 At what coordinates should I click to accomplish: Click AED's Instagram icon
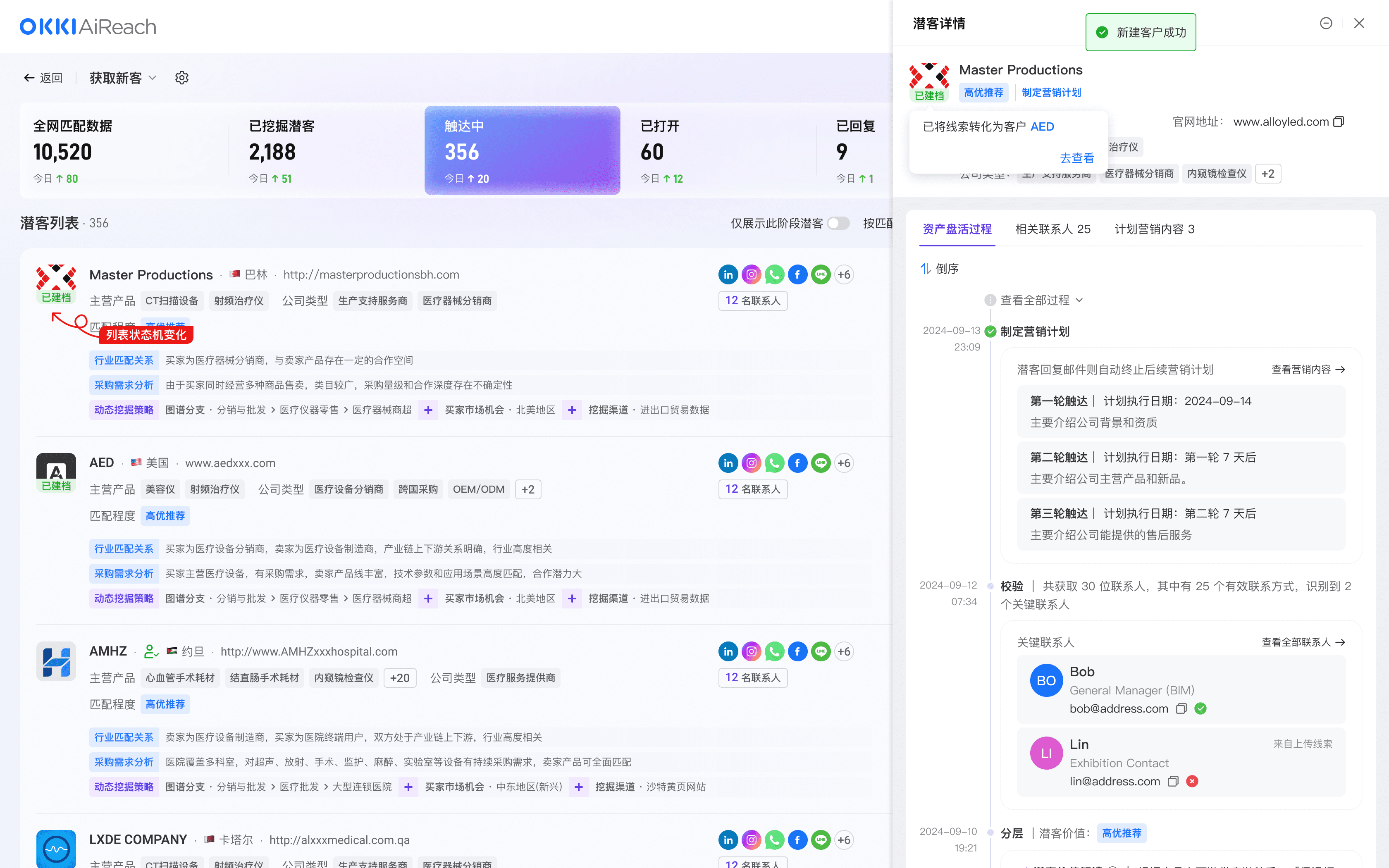coord(751,463)
